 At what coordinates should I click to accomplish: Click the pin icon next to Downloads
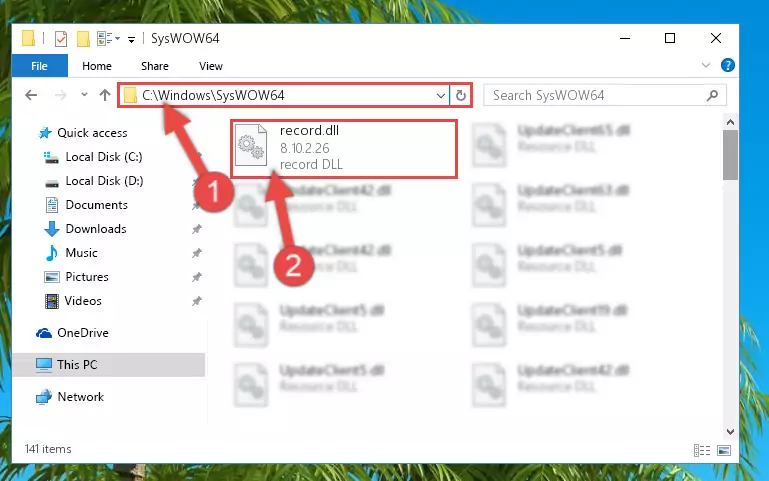click(197, 229)
